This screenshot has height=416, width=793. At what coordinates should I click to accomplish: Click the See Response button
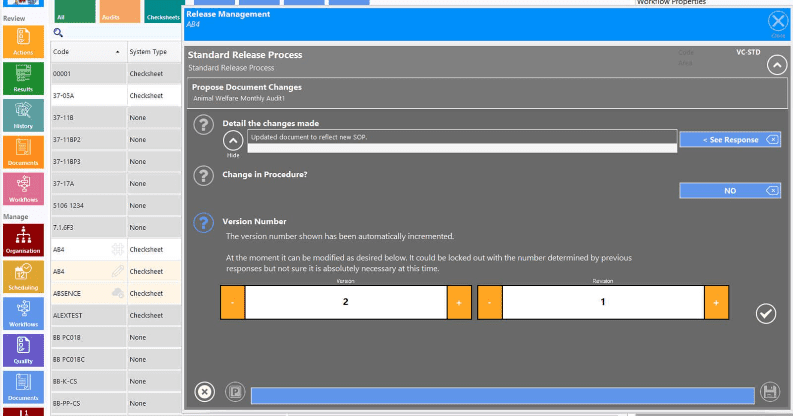click(x=721, y=140)
